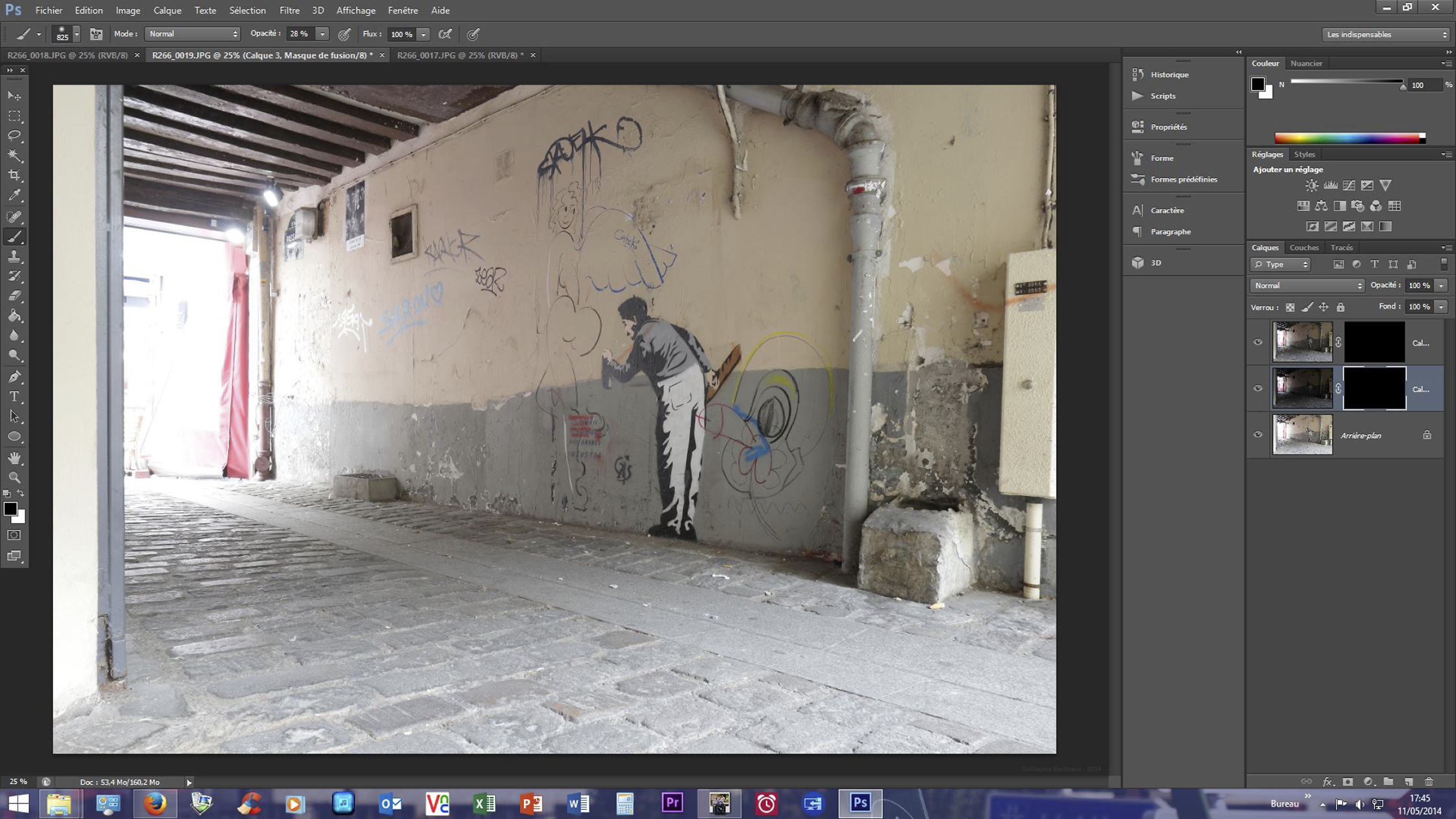Toggle airbrush mode next to Flux
This screenshot has height=819, width=1456.
445,34
